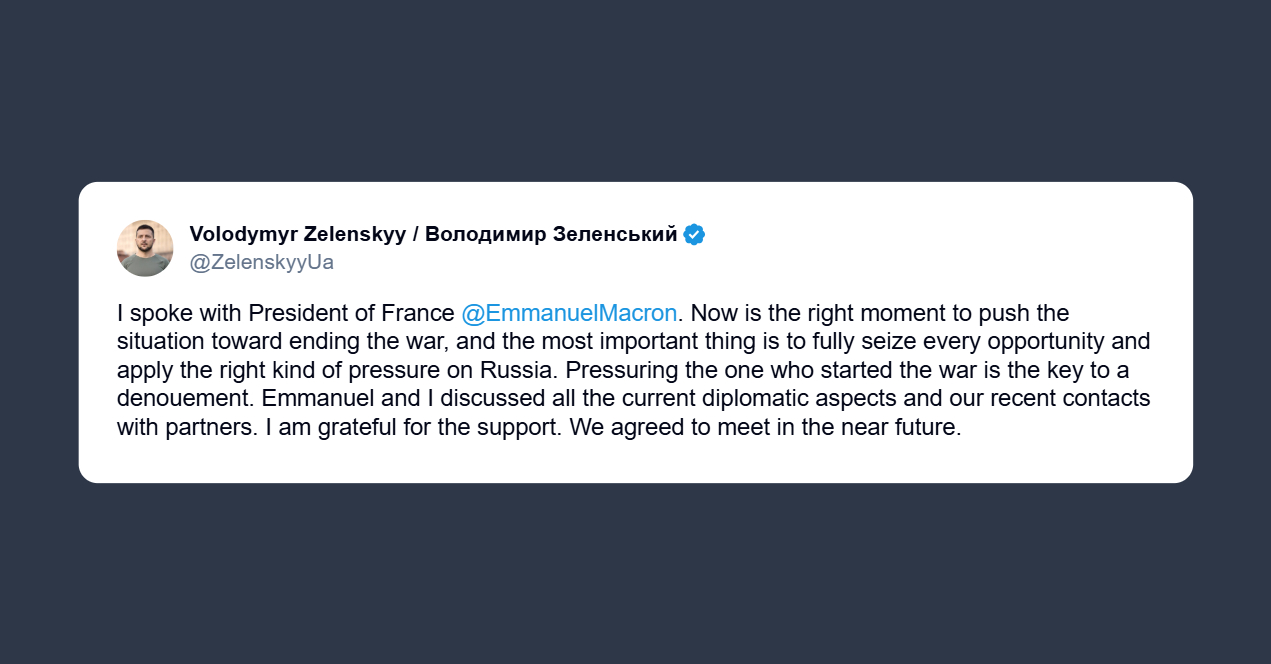Follow the @EmmanuelMacron mention link
This screenshot has height=664, width=1271.
tap(569, 313)
